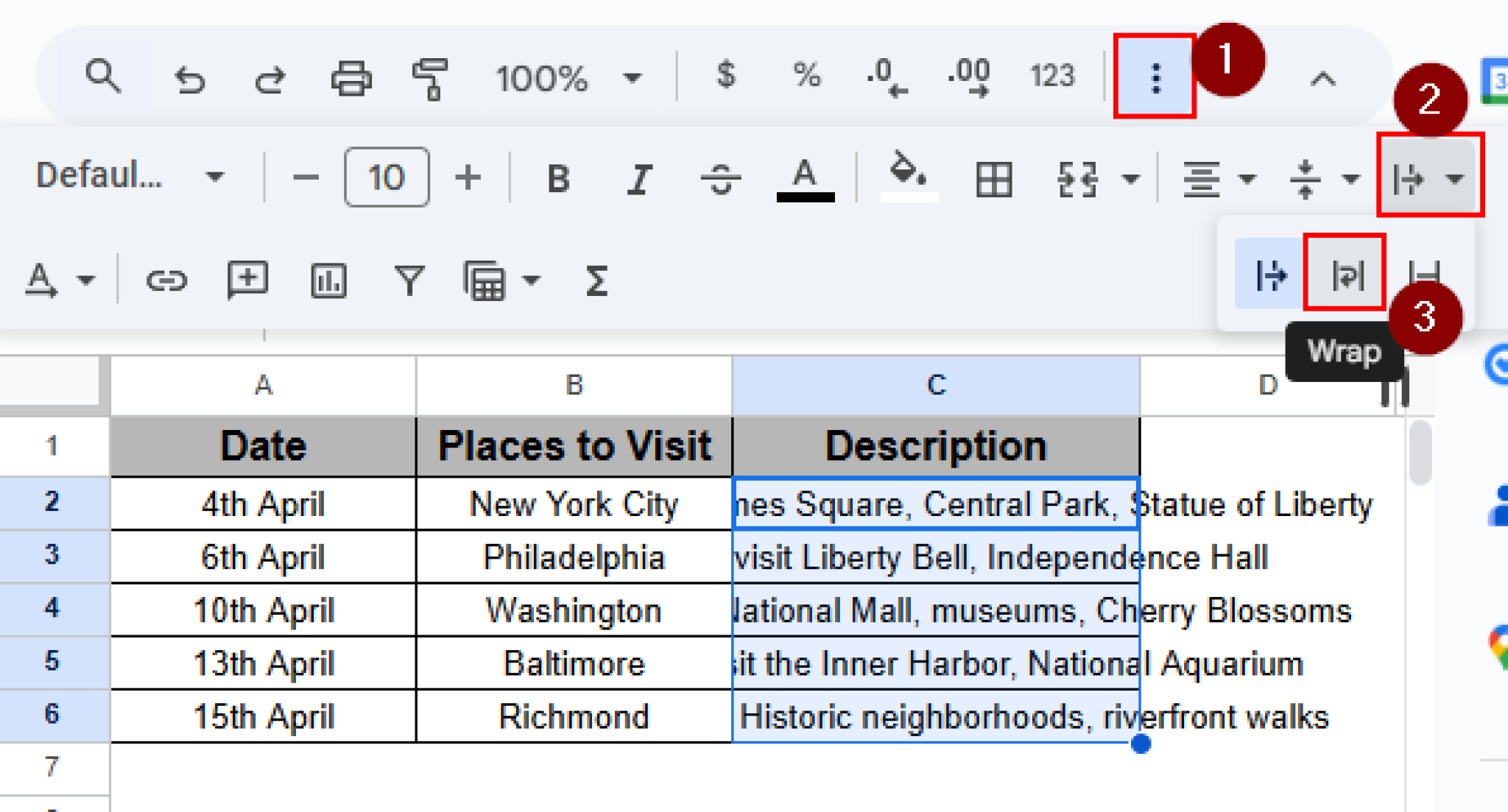This screenshot has width=1508, height=812.
Task: Open the borders tool
Action: [x=993, y=177]
